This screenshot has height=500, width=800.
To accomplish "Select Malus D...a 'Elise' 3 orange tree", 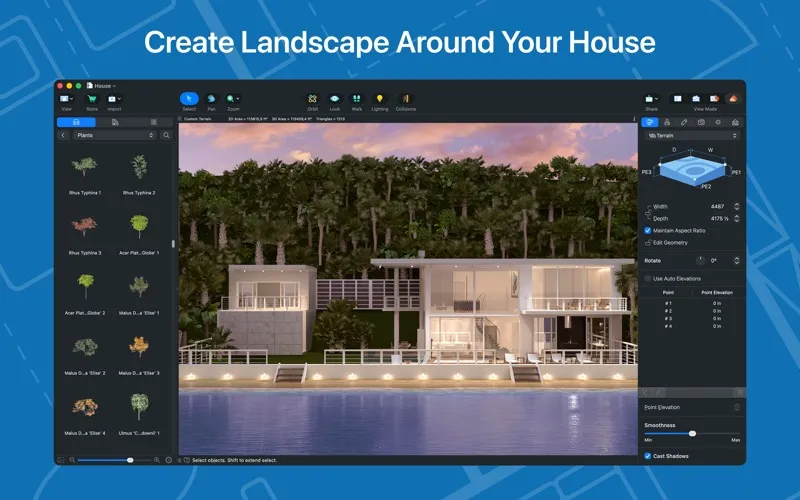I will tap(139, 355).
